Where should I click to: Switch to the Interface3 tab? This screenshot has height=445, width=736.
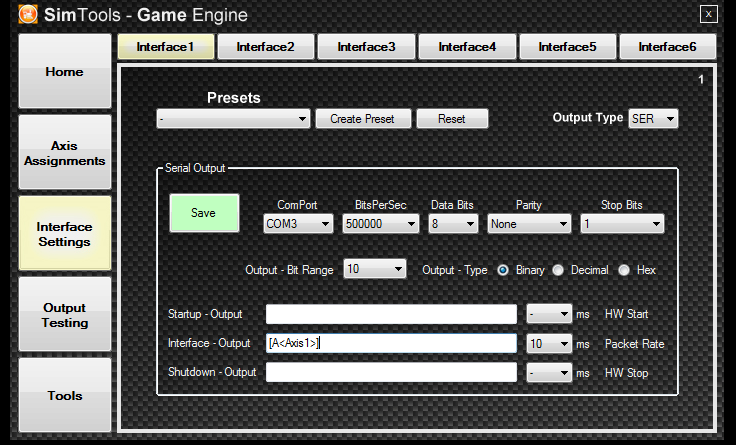tap(366, 47)
